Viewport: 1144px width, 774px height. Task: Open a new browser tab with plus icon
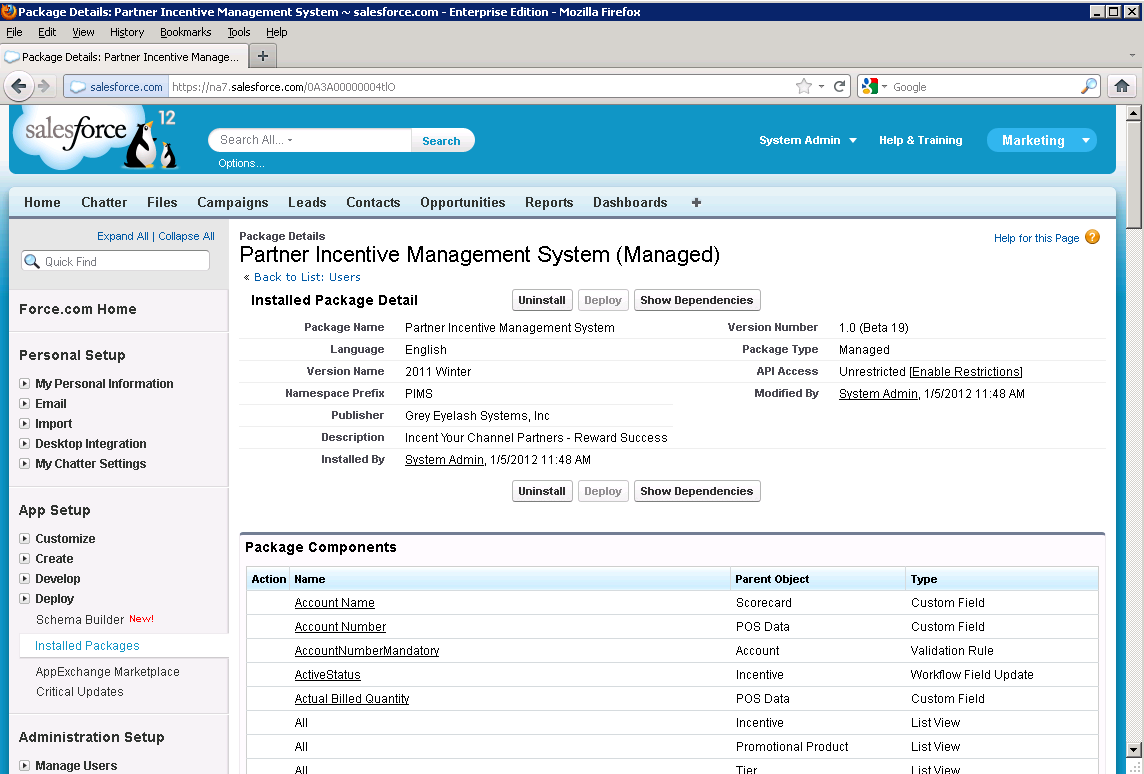(x=263, y=56)
